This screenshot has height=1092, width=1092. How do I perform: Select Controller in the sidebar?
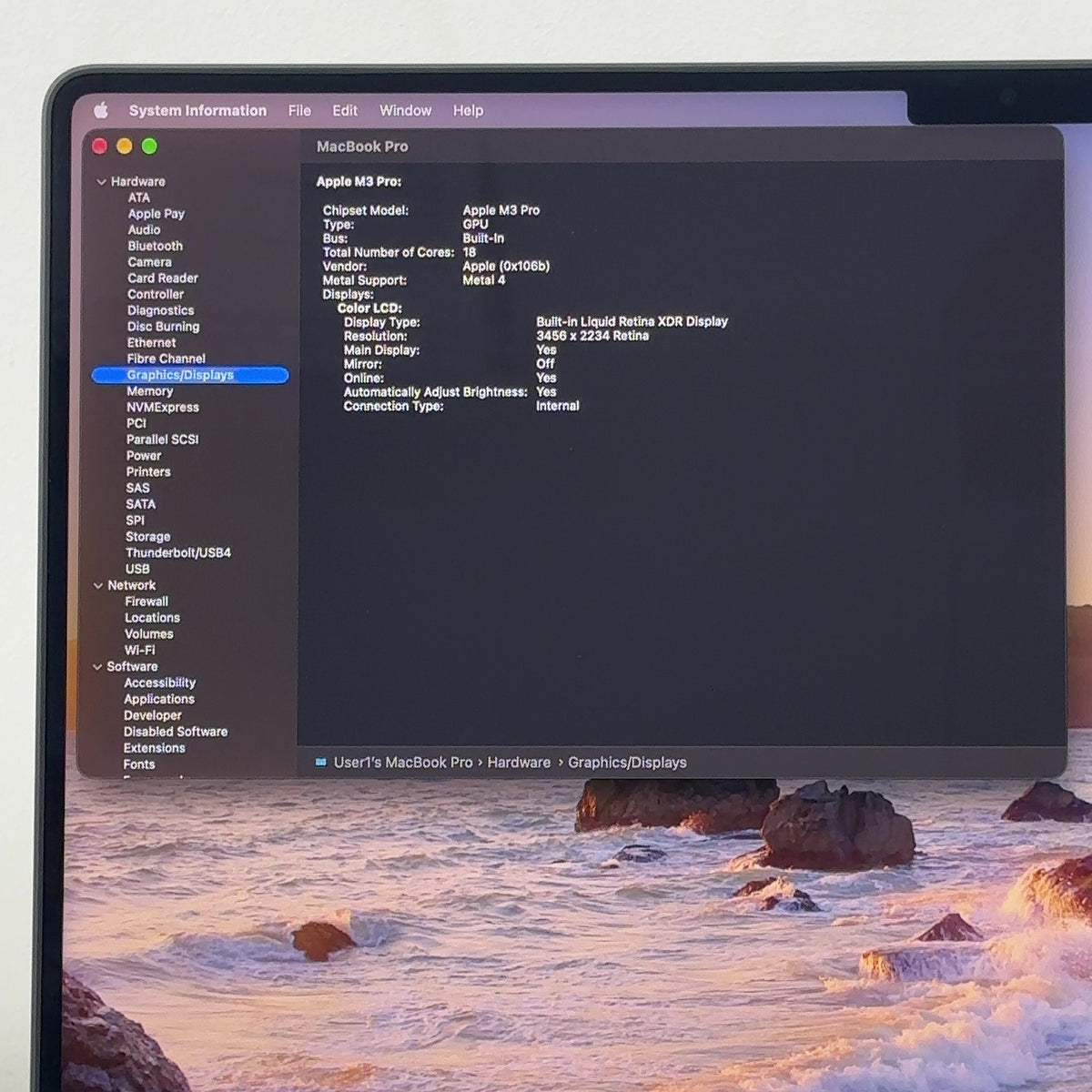click(155, 295)
